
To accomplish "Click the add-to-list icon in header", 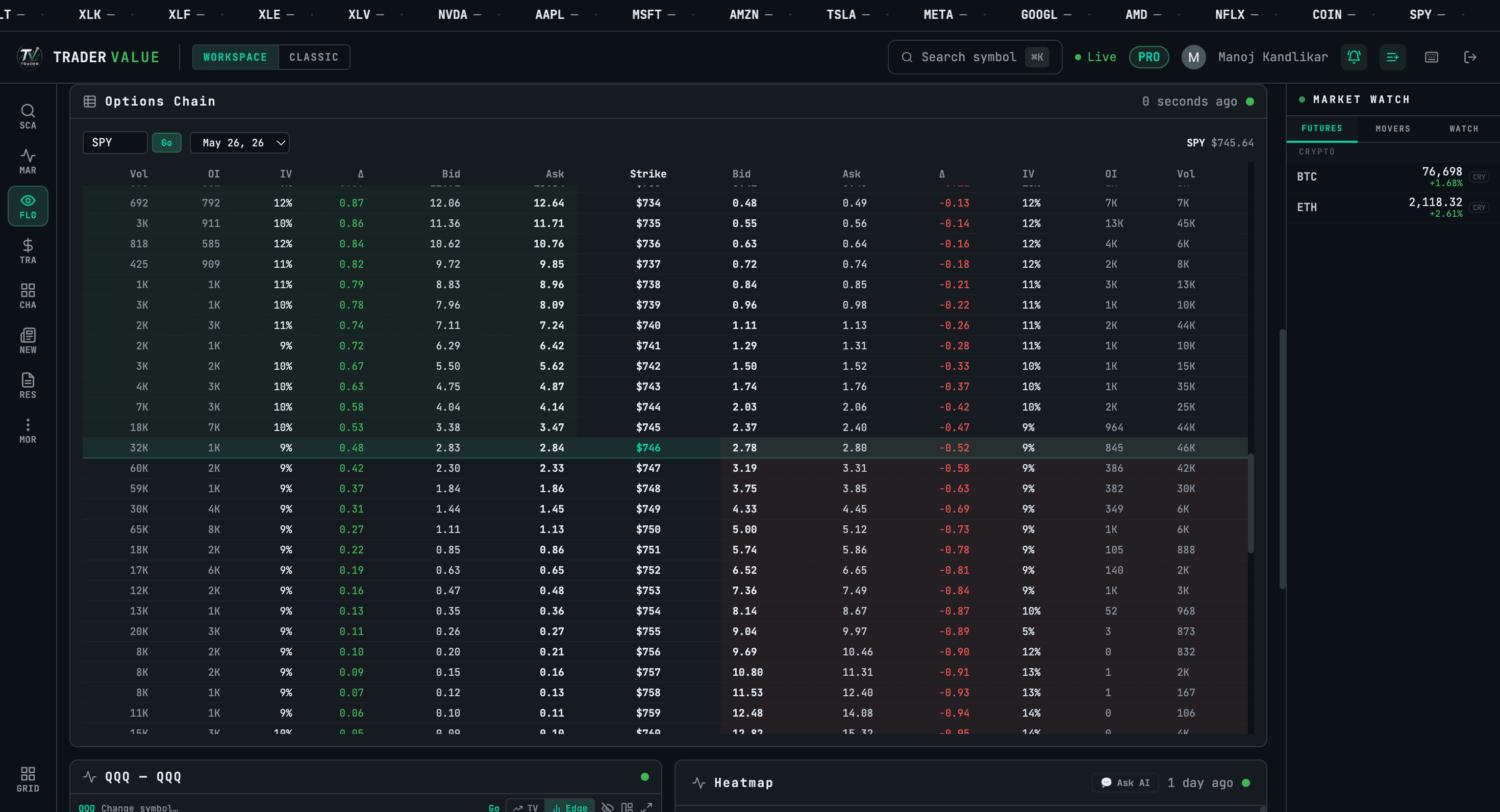I will pos(1392,57).
